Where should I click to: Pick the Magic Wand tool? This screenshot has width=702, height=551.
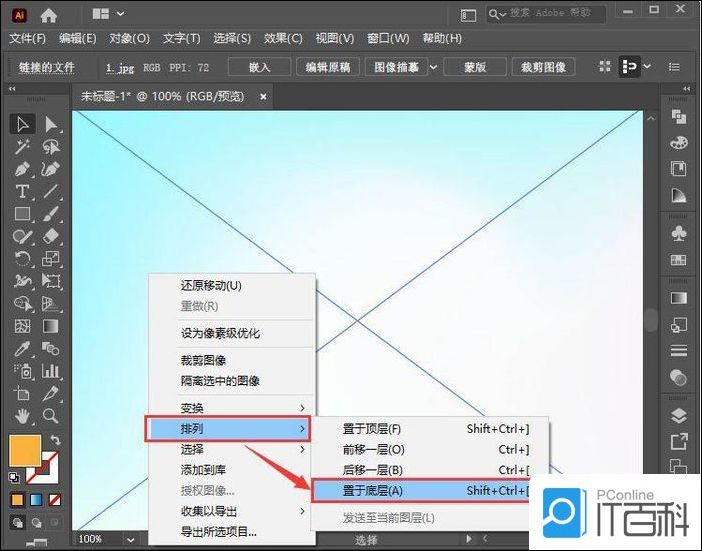click(22, 147)
